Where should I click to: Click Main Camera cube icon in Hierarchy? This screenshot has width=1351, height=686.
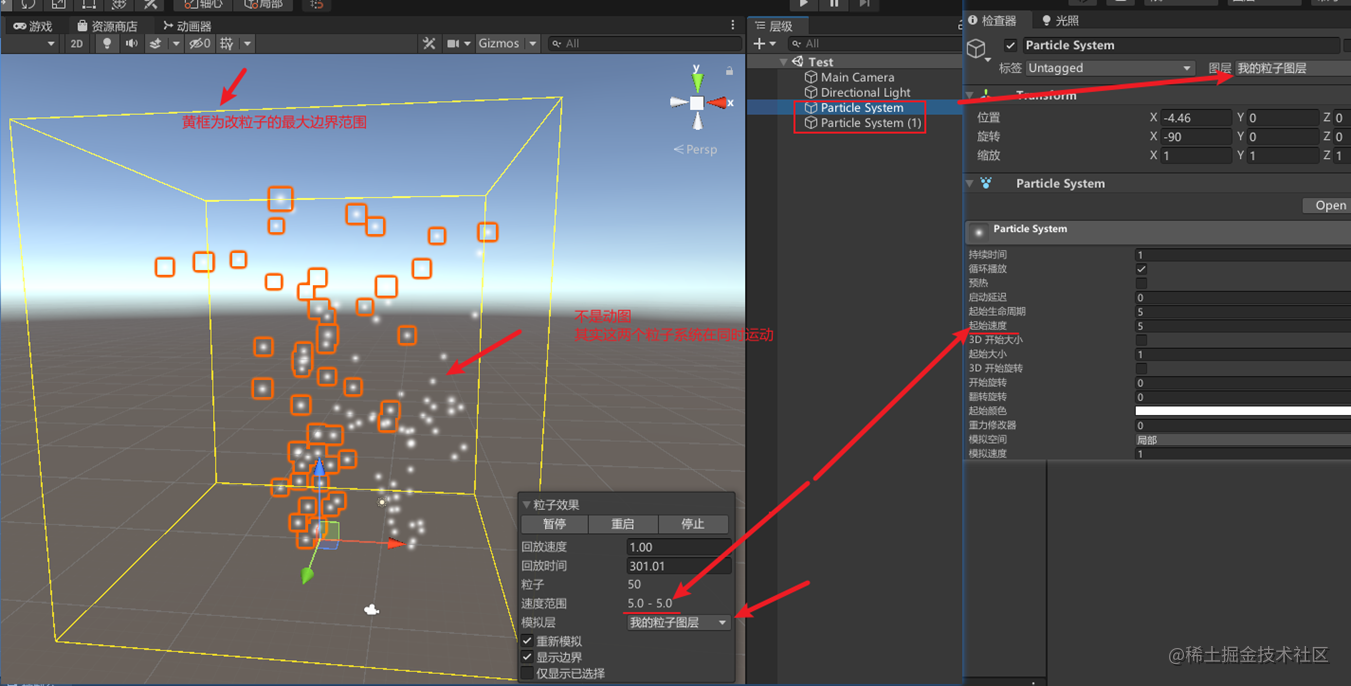(x=811, y=77)
